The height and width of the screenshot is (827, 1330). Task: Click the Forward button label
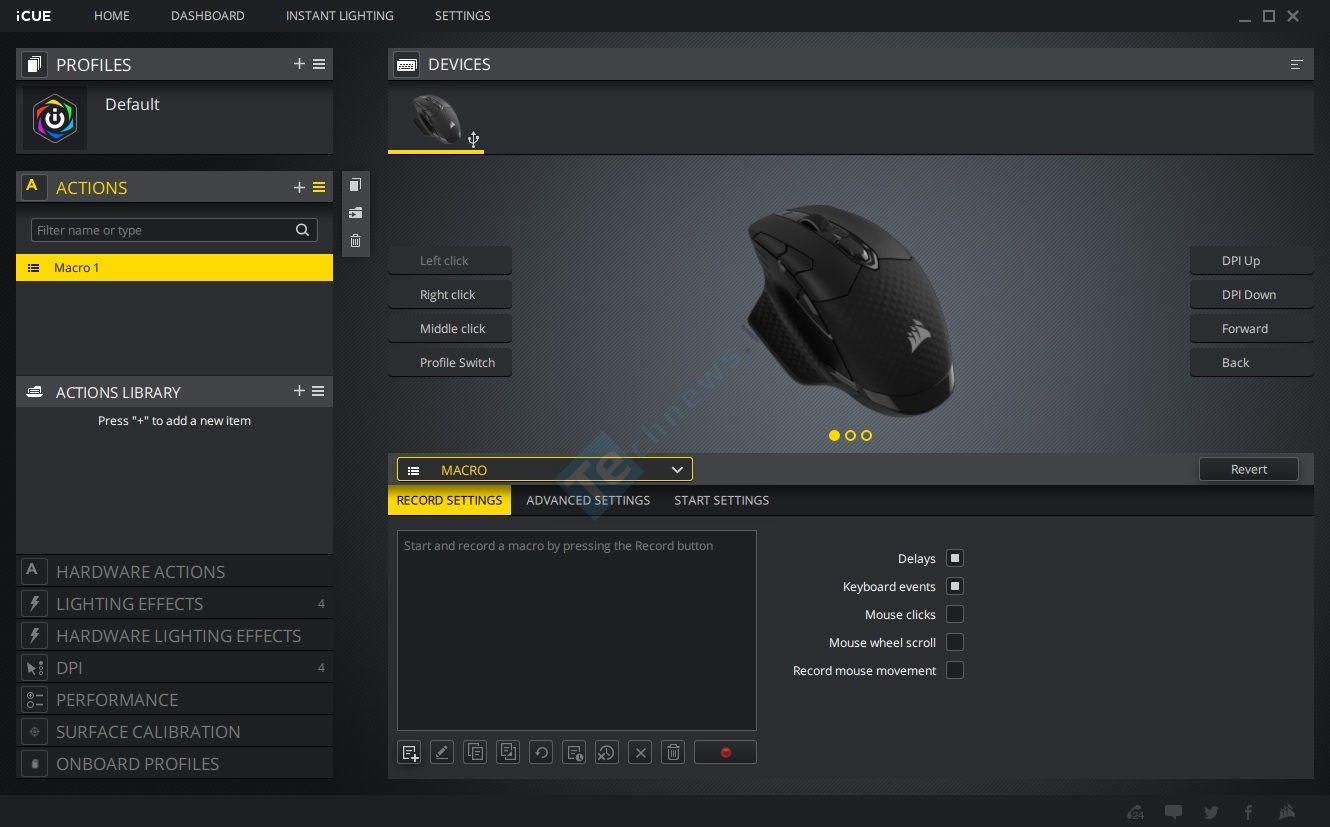click(1251, 328)
